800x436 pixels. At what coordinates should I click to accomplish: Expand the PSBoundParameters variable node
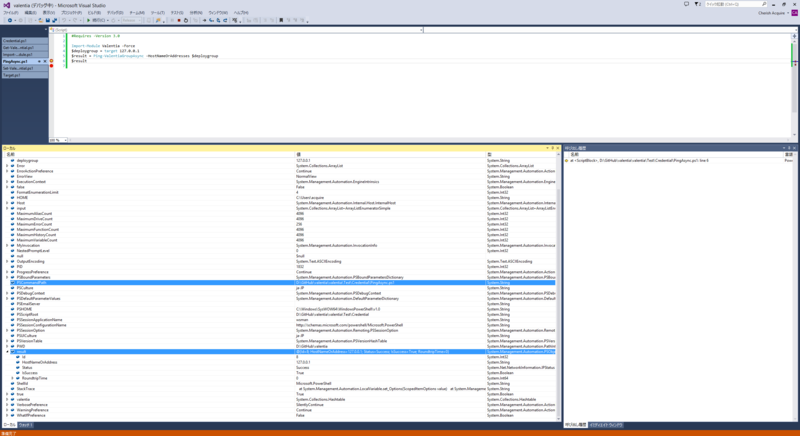7,277
